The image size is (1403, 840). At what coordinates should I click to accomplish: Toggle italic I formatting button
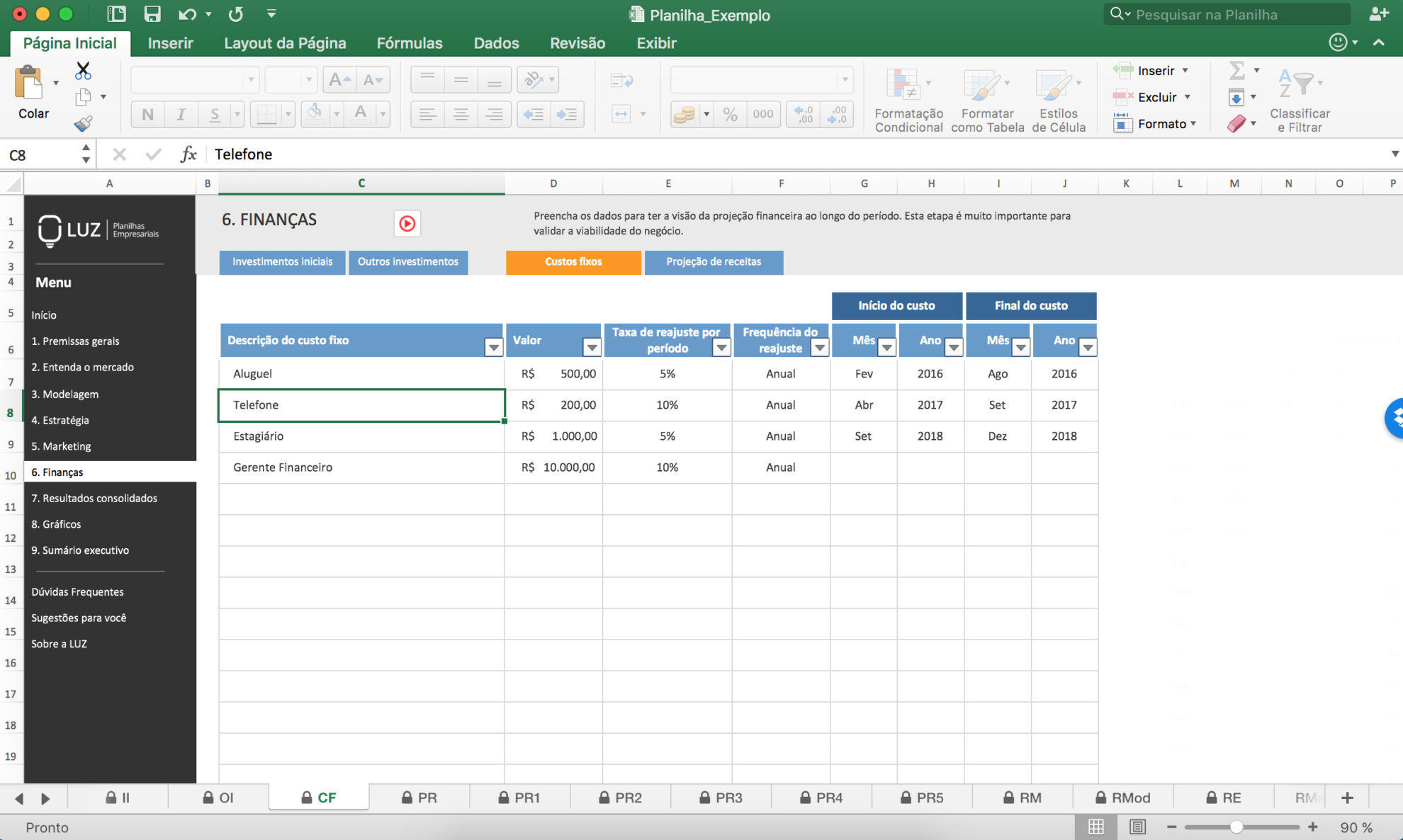[x=181, y=114]
